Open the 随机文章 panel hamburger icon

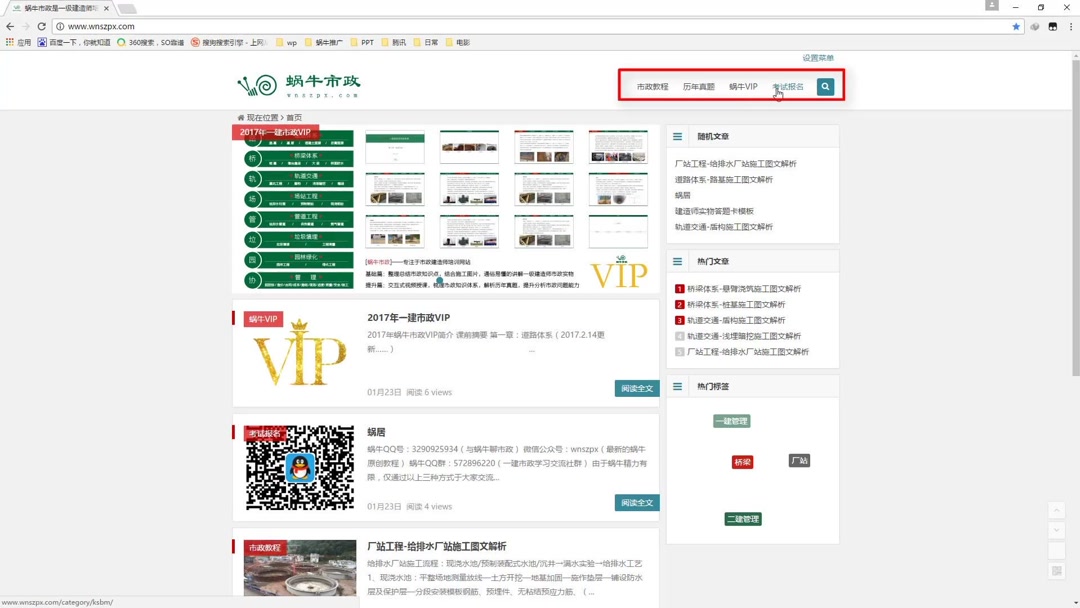(677, 135)
